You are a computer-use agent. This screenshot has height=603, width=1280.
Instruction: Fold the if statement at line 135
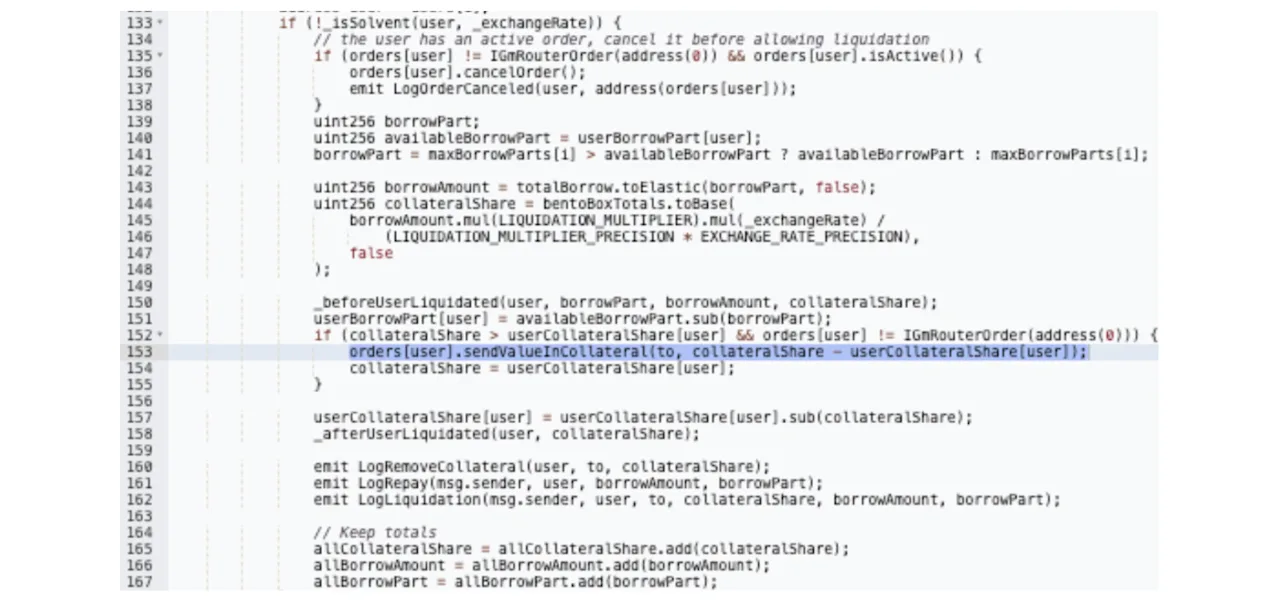[x=160, y=56]
